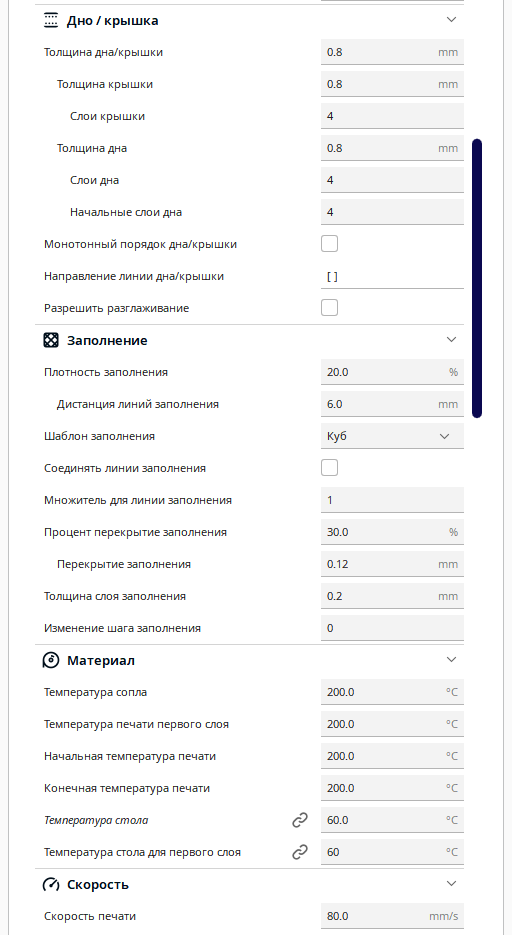Image resolution: width=512 pixels, height=935 pixels.
Task: Click the Температура сопла value field
Action: pyautogui.click(x=392, y=692)
